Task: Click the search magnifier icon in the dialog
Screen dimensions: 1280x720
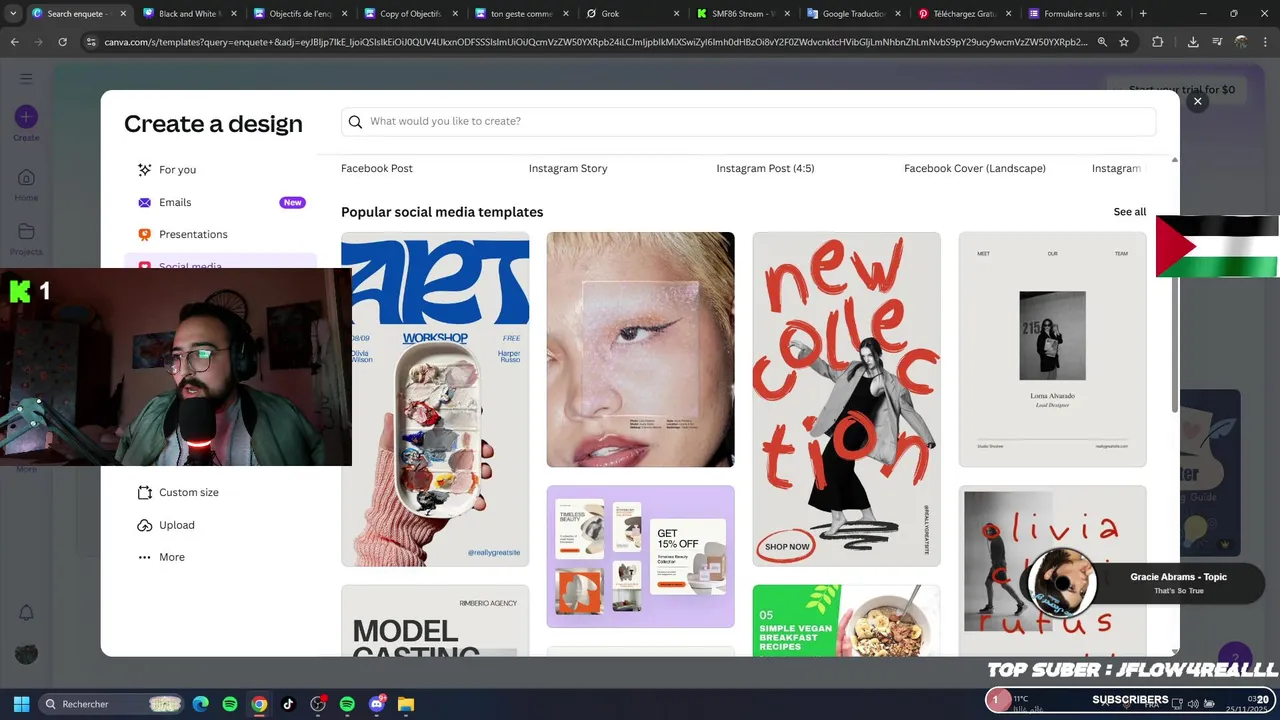Action: pos(355,121)
